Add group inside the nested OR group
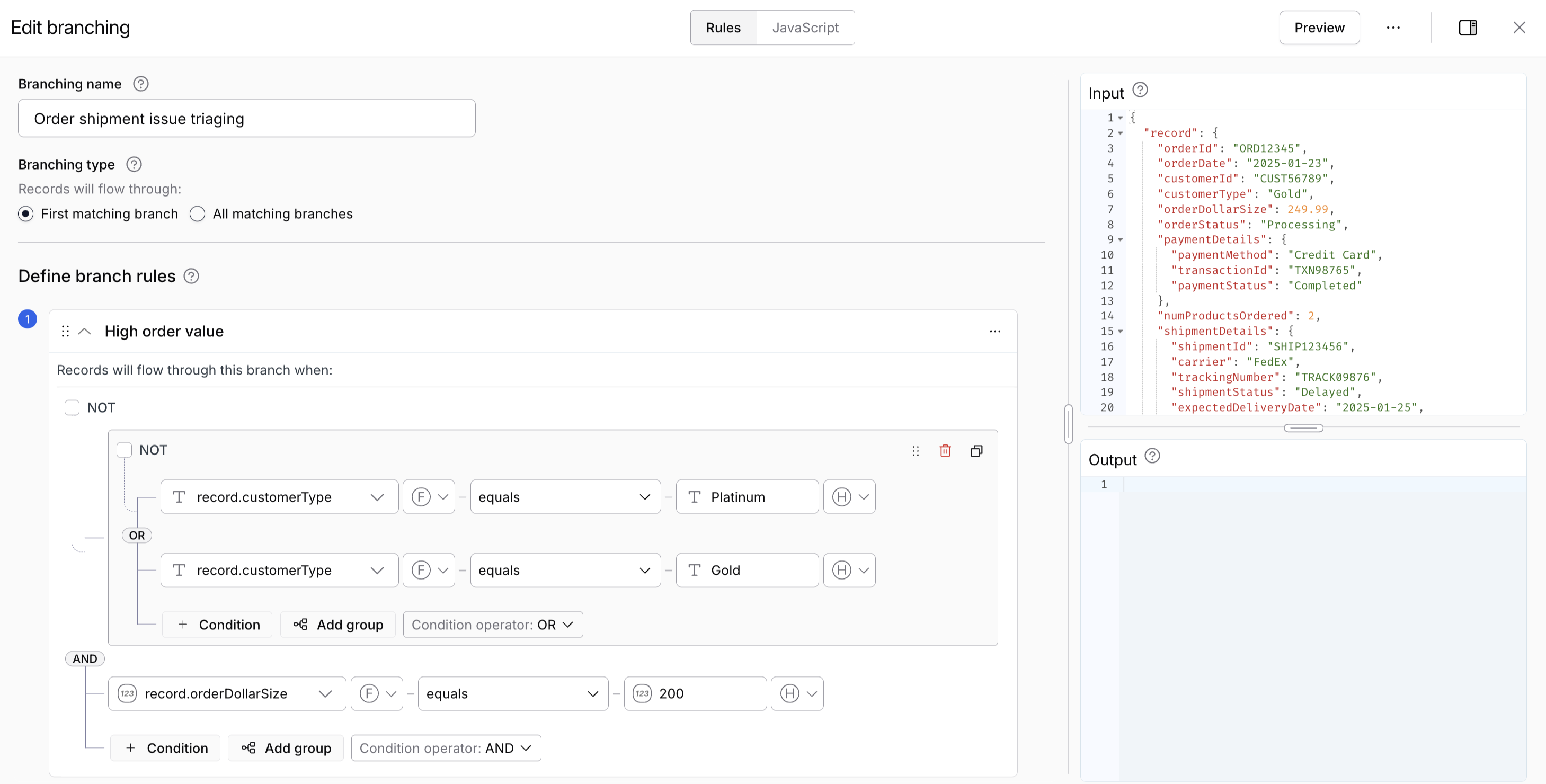Viewport: 1546px width, 784px height. pyautogui.click(x=339, y=625)
